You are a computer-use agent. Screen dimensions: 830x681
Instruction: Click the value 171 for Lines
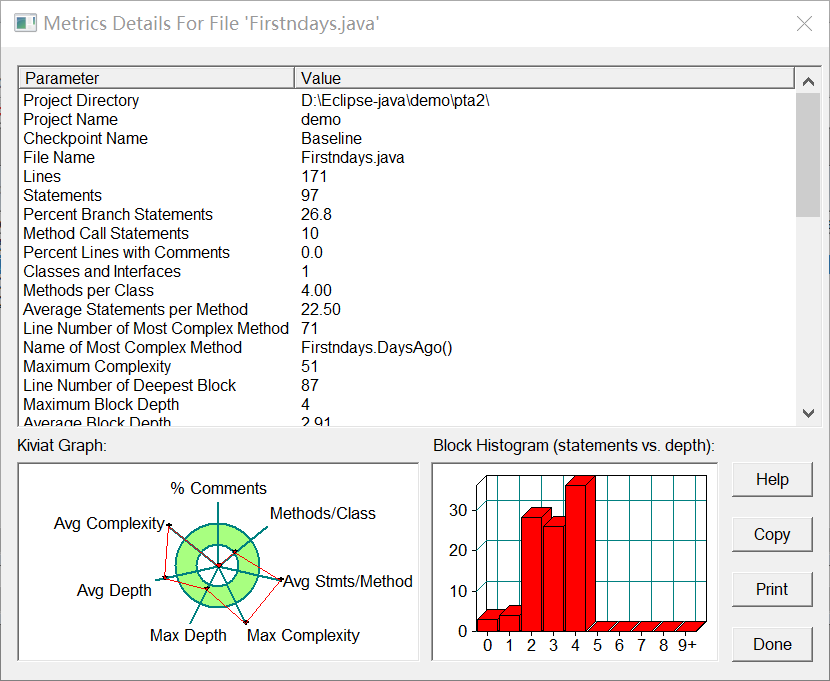tap(314, 177)
